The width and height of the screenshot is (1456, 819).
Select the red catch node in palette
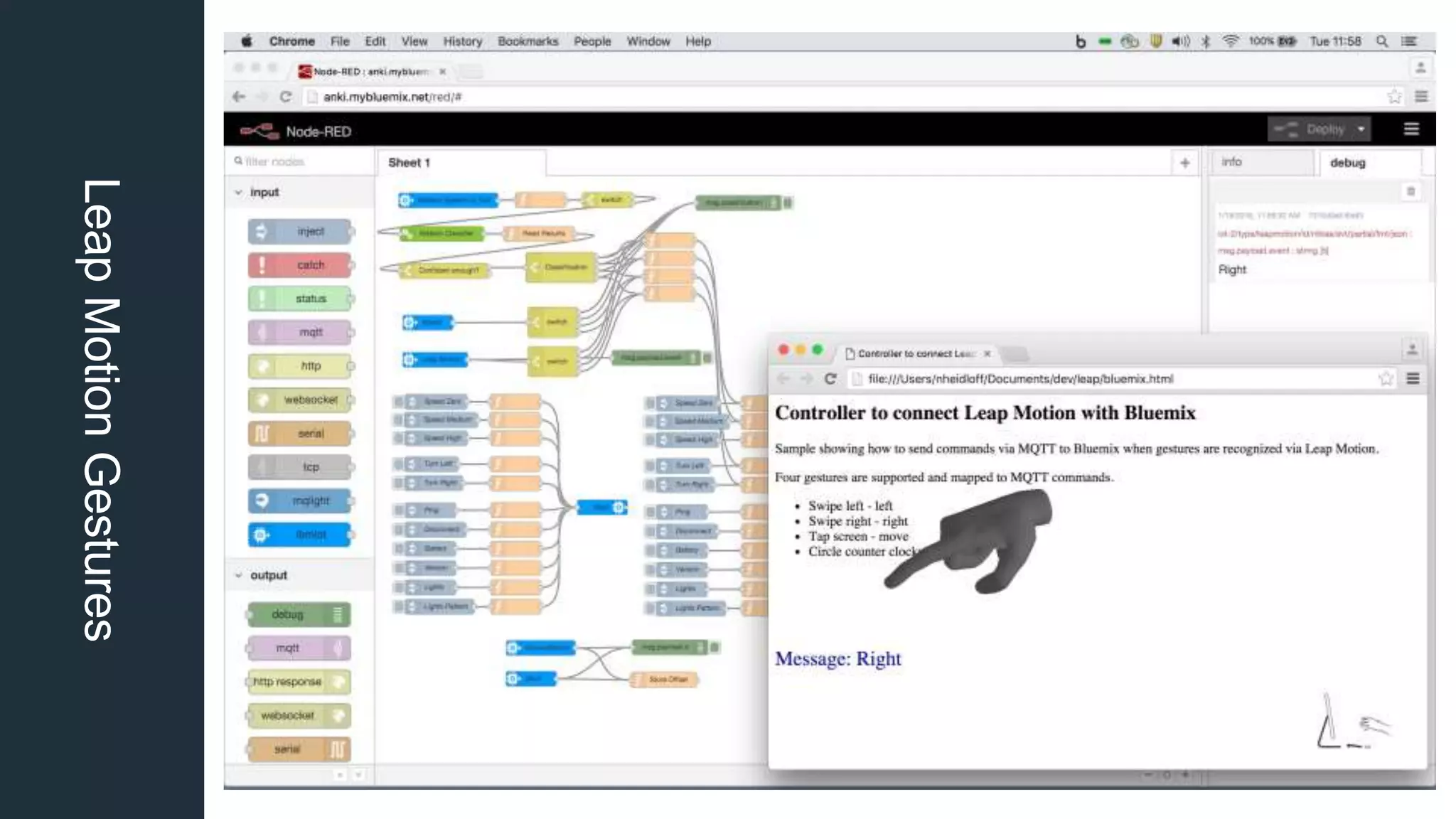(301, 265)
